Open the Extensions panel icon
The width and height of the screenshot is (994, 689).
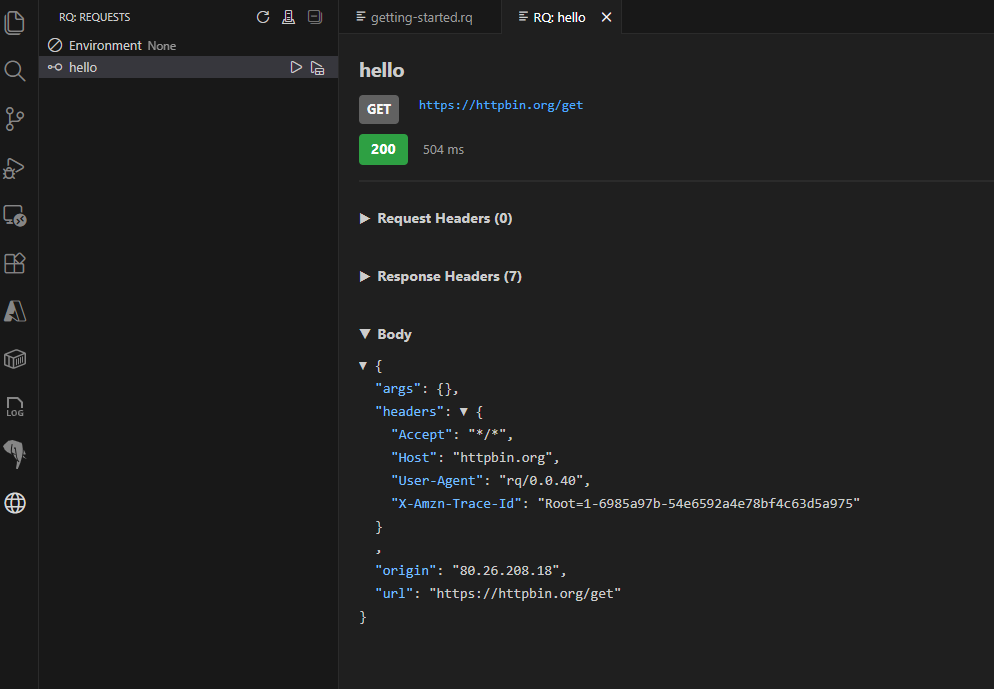coord(15,263)
